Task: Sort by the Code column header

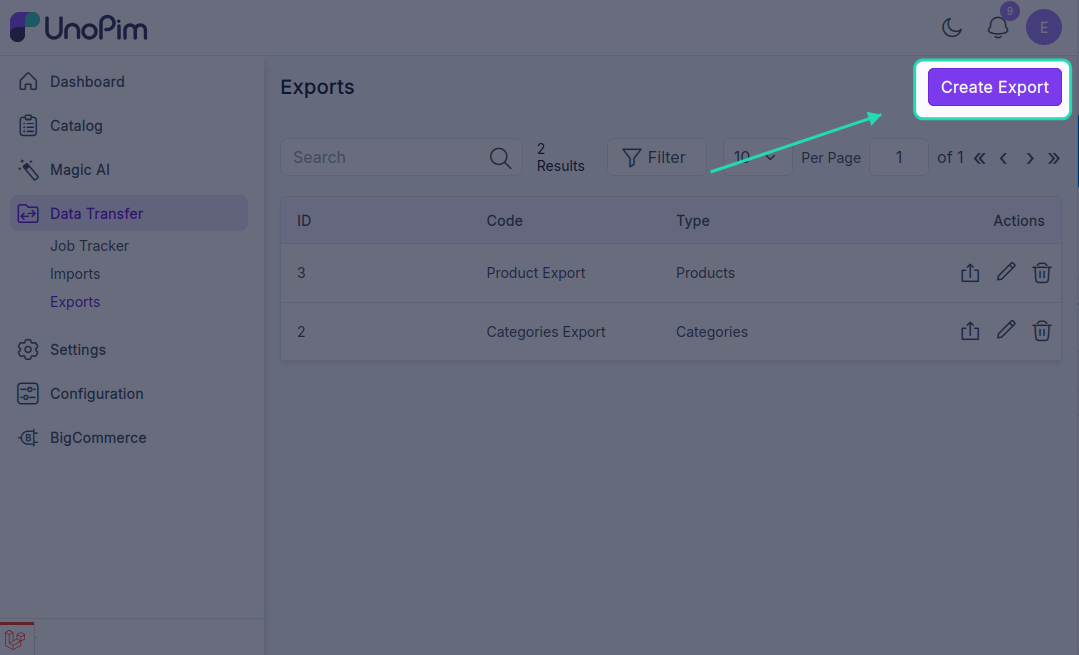Action: tap(504, 221)
